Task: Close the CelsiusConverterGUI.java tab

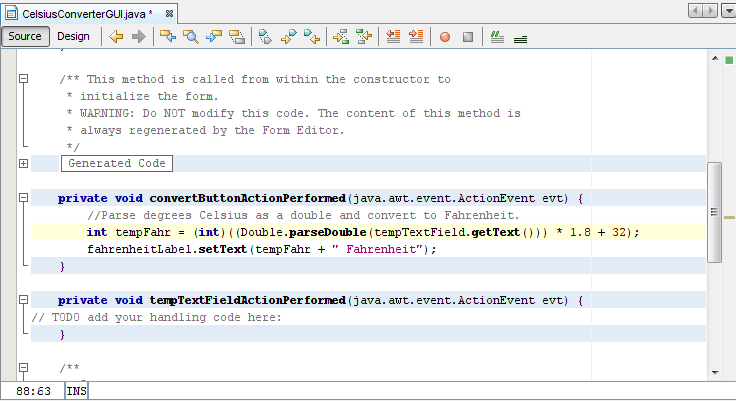Action: point(167,12)
